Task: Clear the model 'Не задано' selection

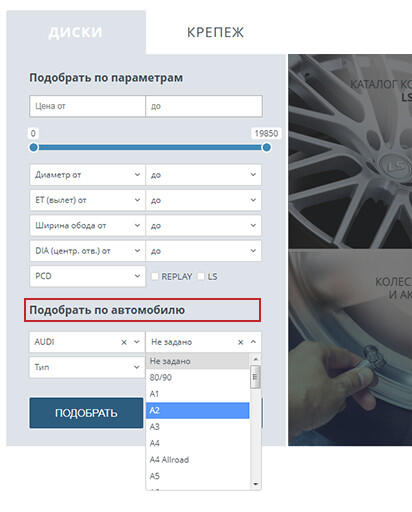Action: click(240, 342)
